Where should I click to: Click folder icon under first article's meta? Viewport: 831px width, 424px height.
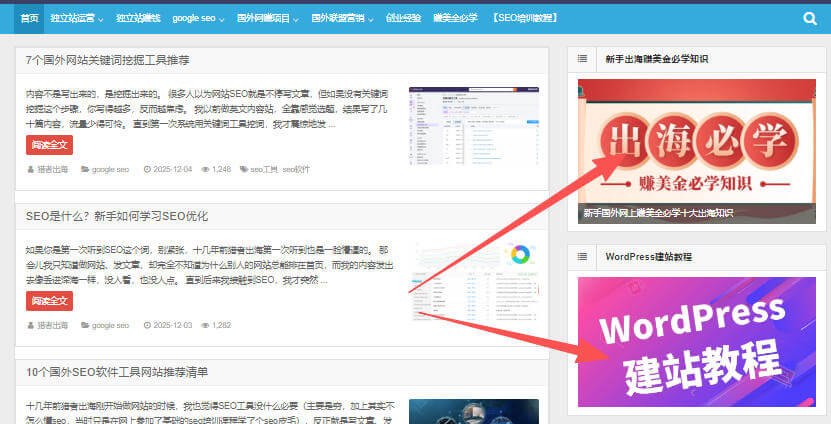tap(84, 169)
